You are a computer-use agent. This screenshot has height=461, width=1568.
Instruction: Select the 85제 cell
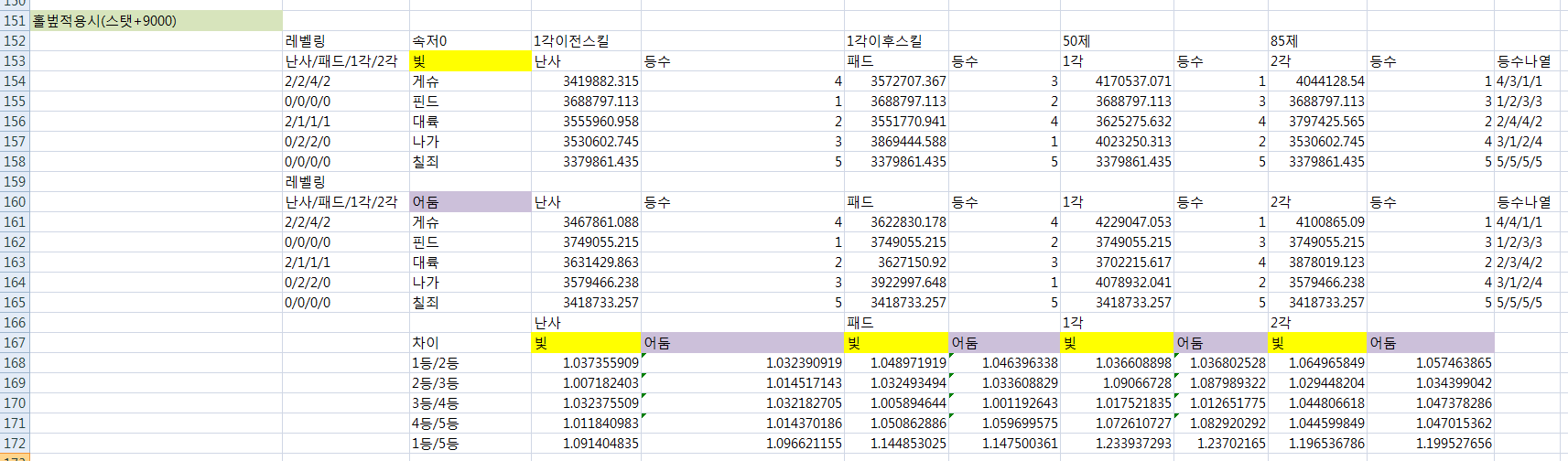tap(1316, 40)
